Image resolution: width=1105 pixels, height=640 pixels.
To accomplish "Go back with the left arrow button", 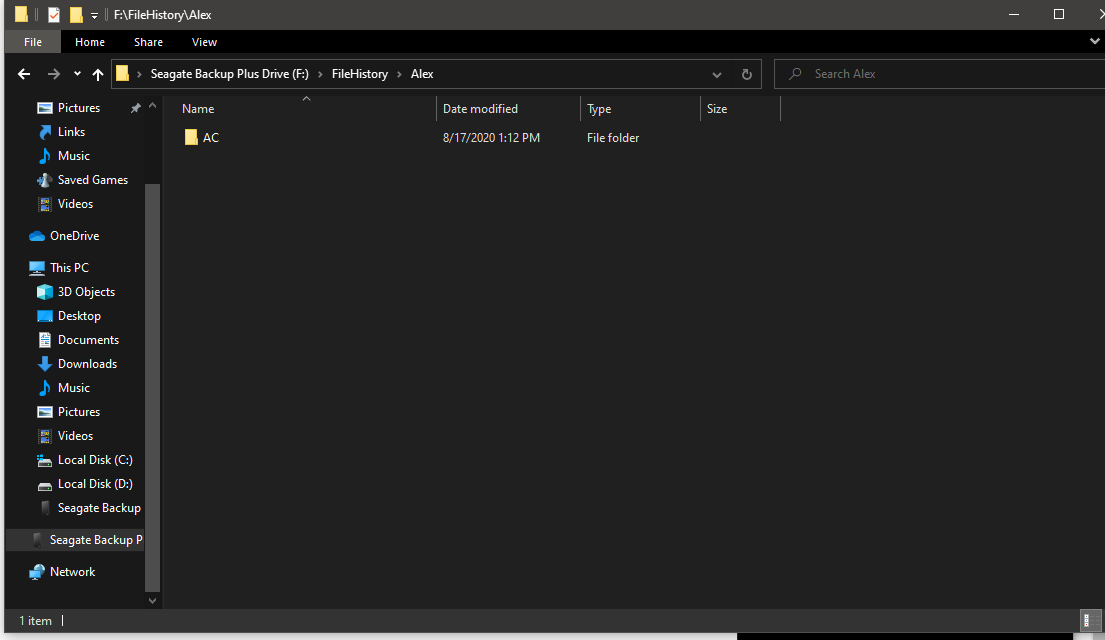I will click(x=24, y=74).
